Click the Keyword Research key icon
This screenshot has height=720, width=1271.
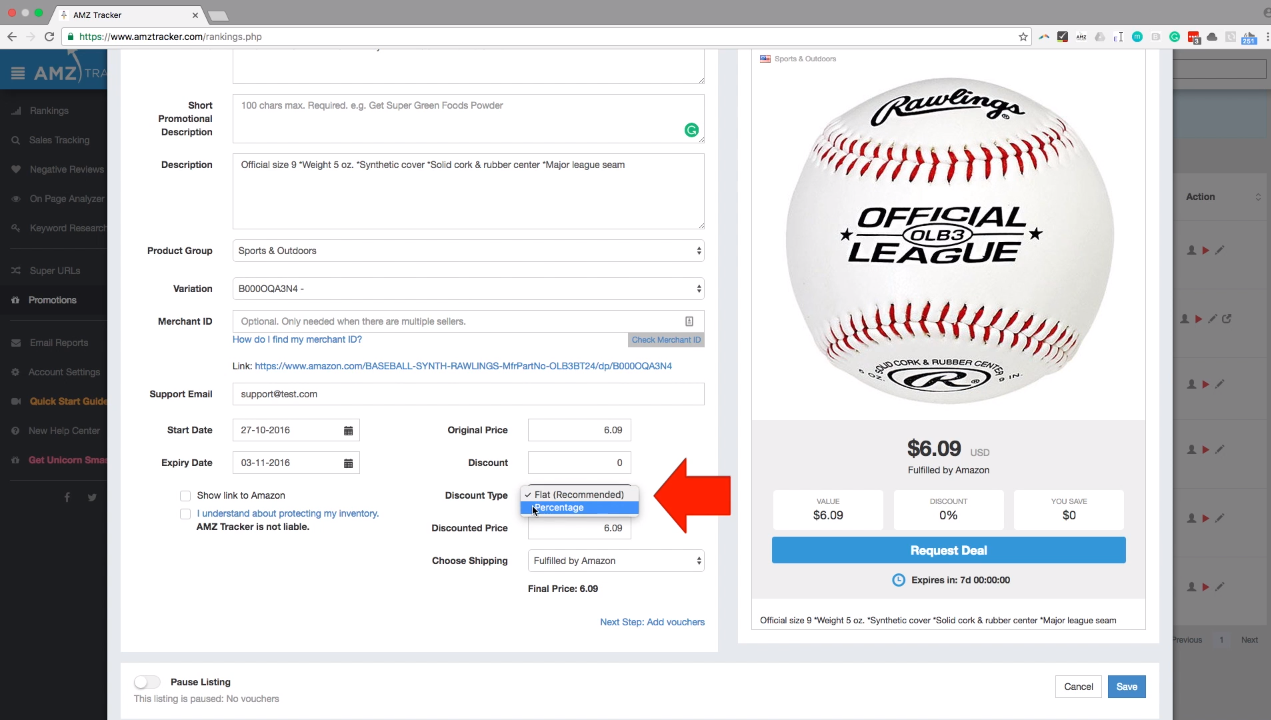[16, 228]
